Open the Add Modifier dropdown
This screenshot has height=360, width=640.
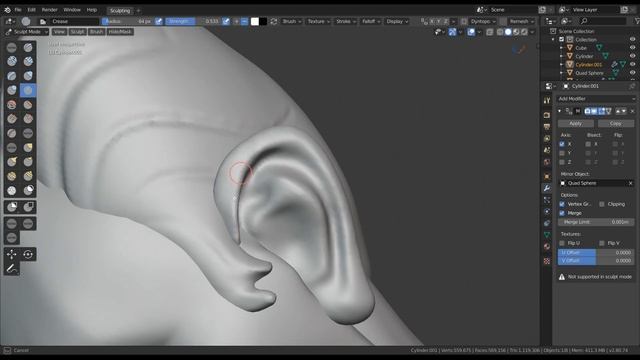coord(596,99)
